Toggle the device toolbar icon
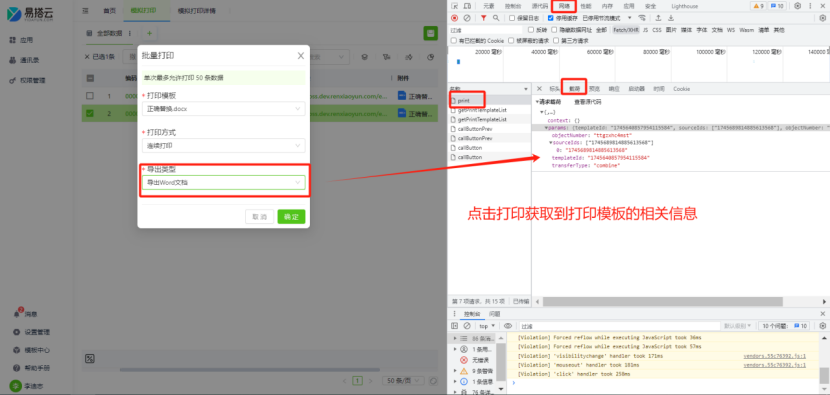This screenshot has height=395, width=830. pos(467,6)
